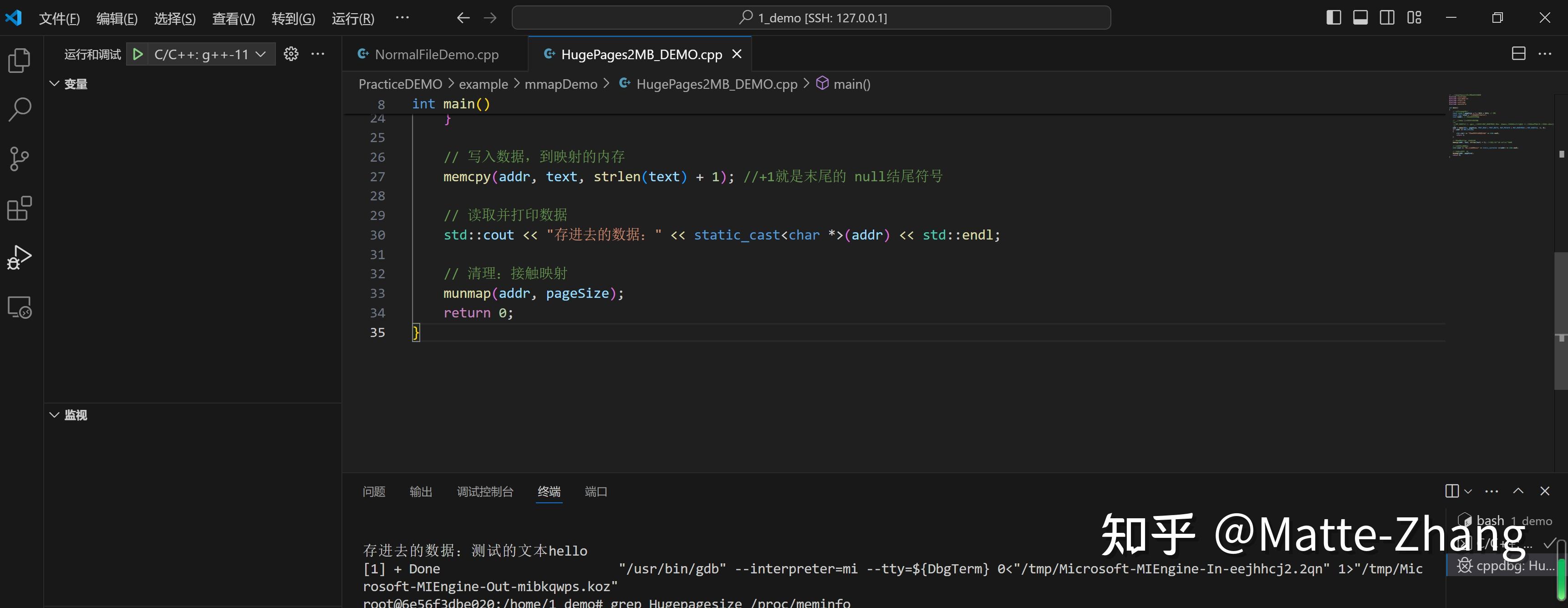Toggle the bottom panel visibility

[x=1360, y=17]
